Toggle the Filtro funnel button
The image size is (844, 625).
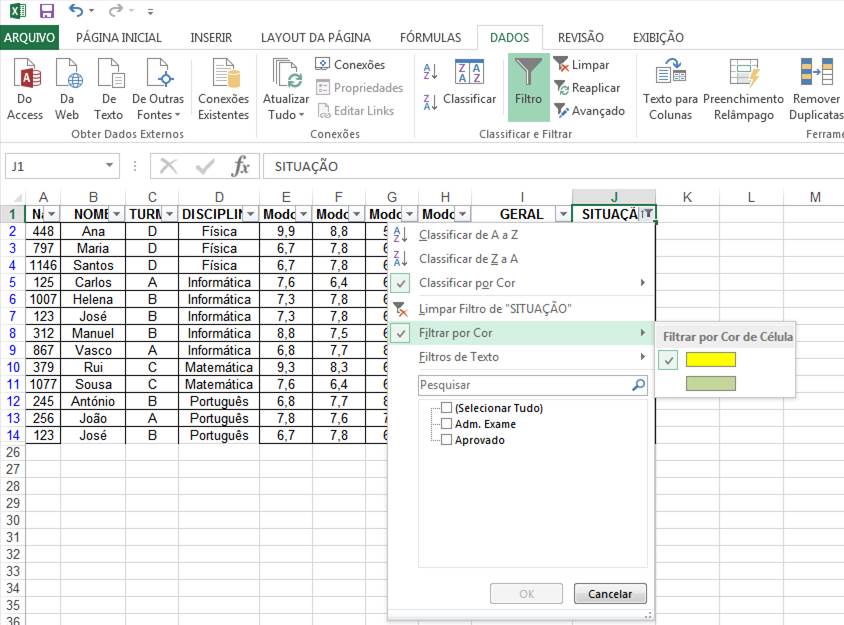529,87
